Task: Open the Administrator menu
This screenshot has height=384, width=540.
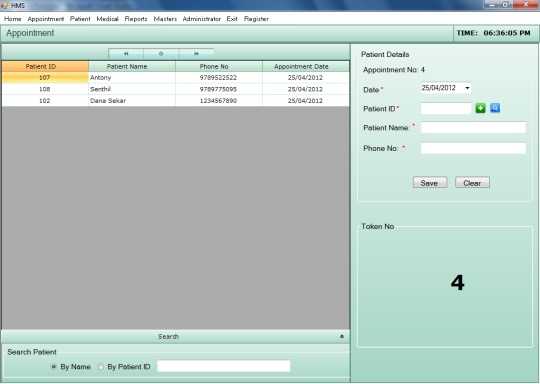Action: [x=202, y=19]
